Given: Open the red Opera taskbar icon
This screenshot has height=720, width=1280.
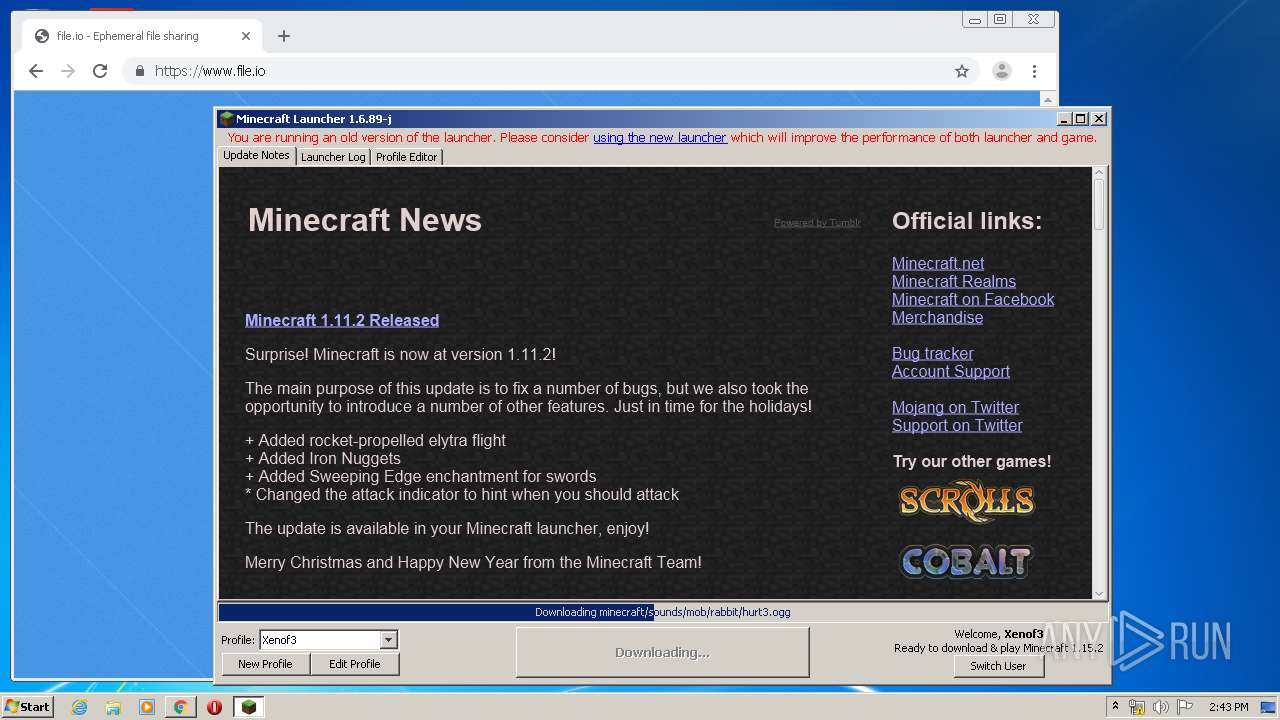Looking at the screenshot, I should (214, 707).
